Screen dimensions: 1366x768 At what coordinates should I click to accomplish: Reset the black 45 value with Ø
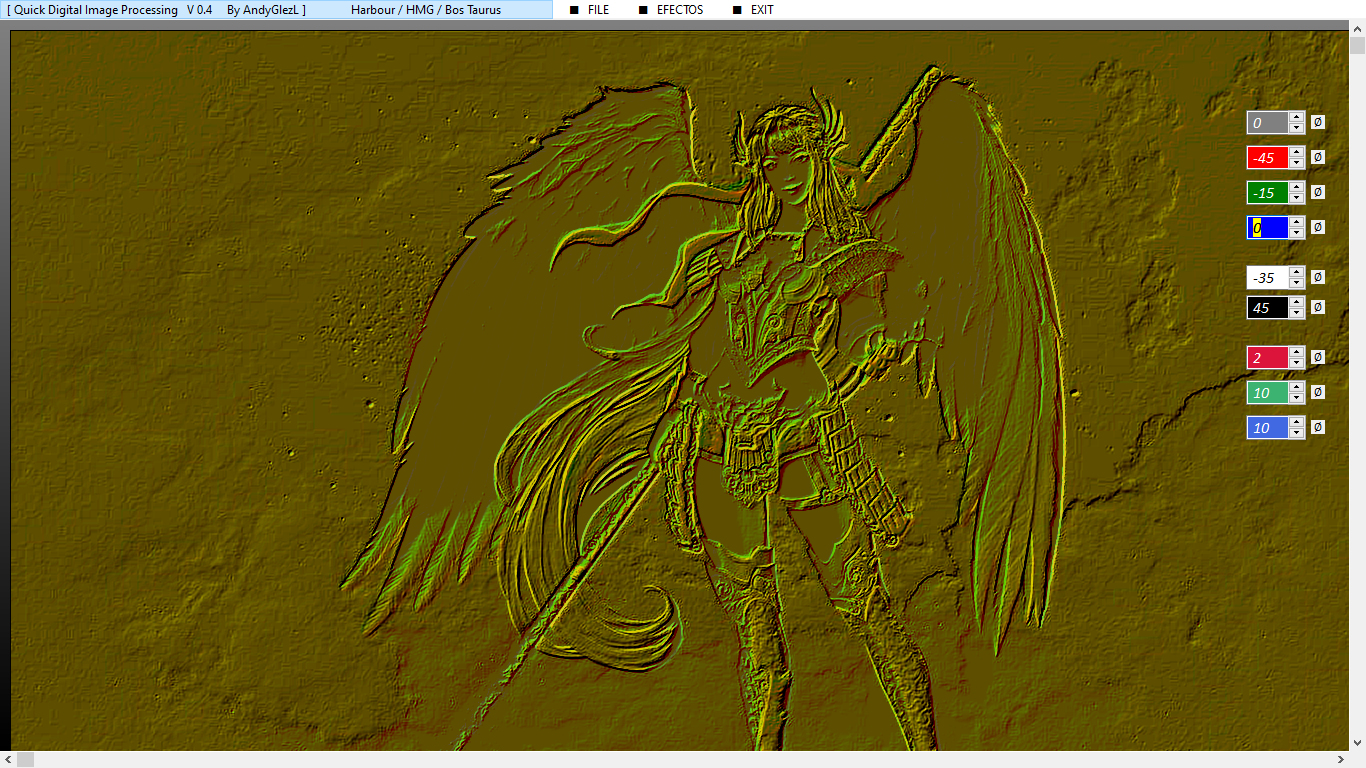[1317, 307]
